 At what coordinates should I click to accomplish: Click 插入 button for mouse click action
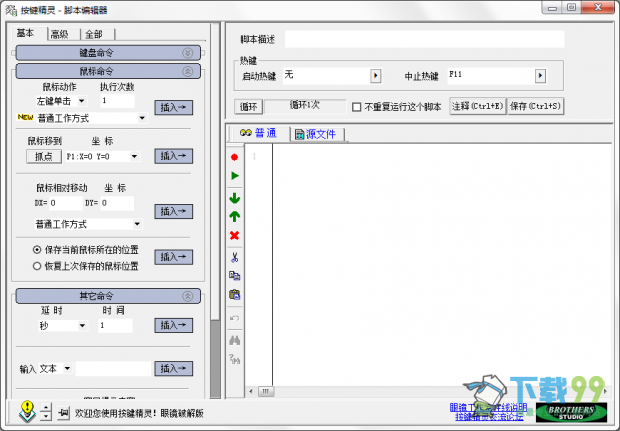[x=174, y=107]
